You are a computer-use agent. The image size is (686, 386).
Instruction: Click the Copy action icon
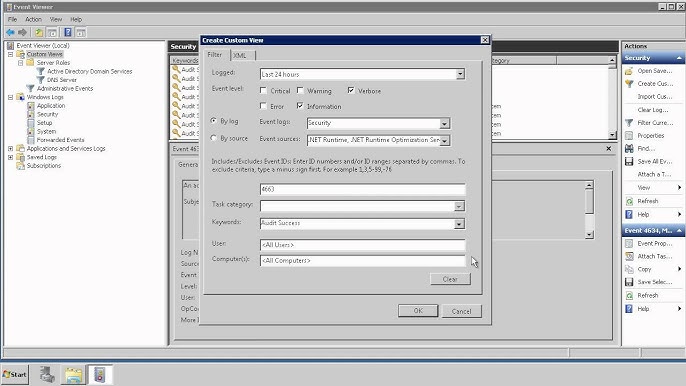(629, 269)
